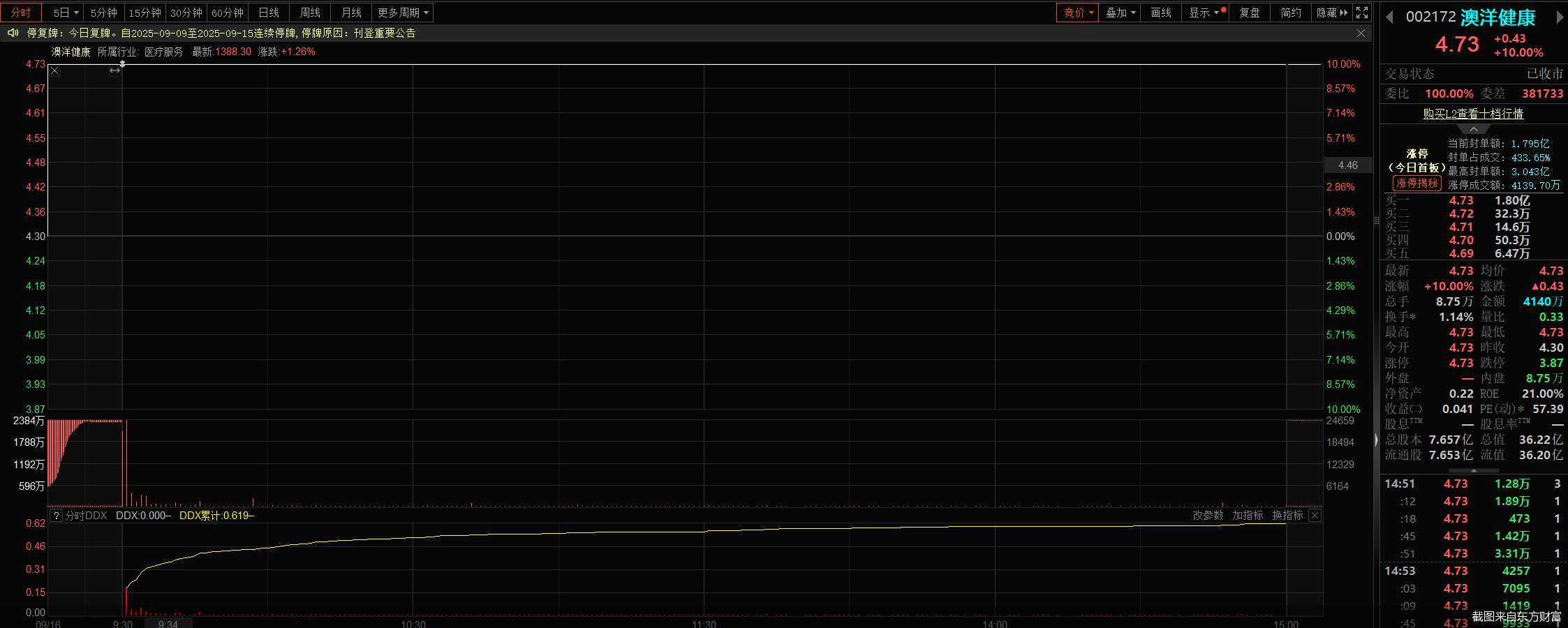Click the DDX indicator help question mark

(57, 516)
